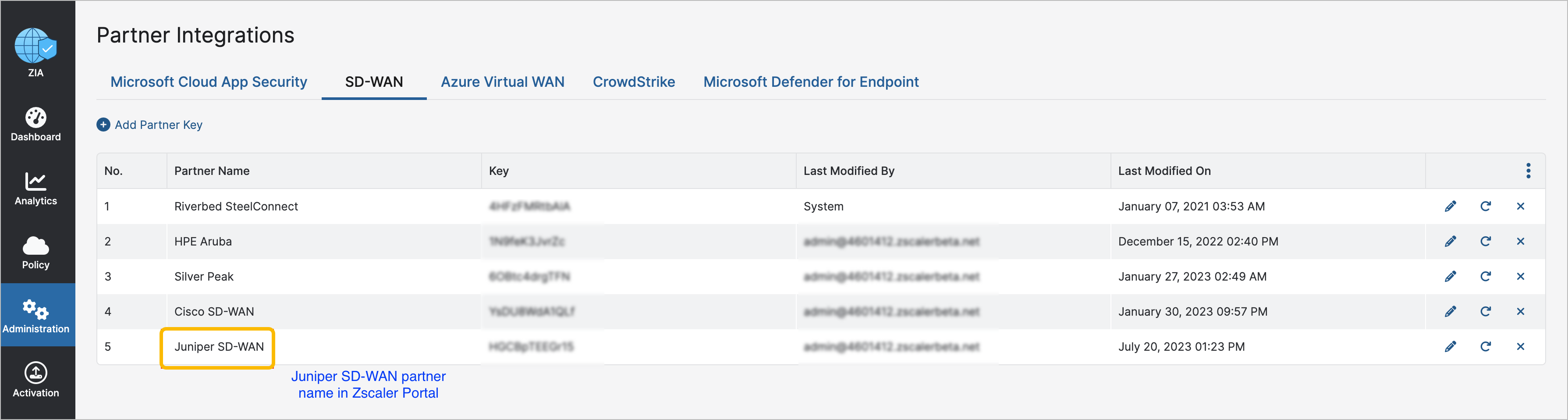Open Microsoft Defender for Endpoint tab
Image resolution: width=1568 pixels, height=420 pixels.
pyautogui.click(x=811, y=82)
